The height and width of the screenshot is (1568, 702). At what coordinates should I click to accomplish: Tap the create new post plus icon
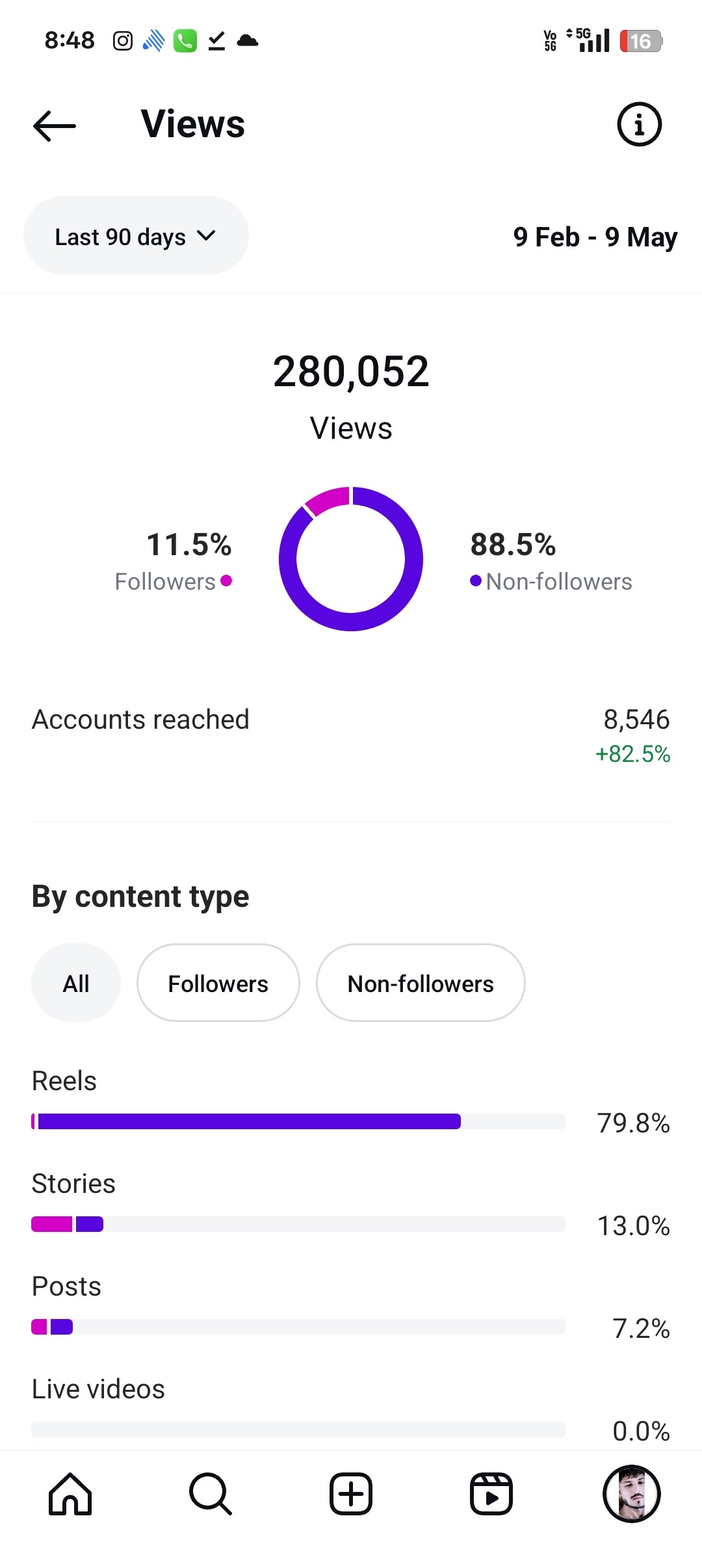coord(351,1494)
